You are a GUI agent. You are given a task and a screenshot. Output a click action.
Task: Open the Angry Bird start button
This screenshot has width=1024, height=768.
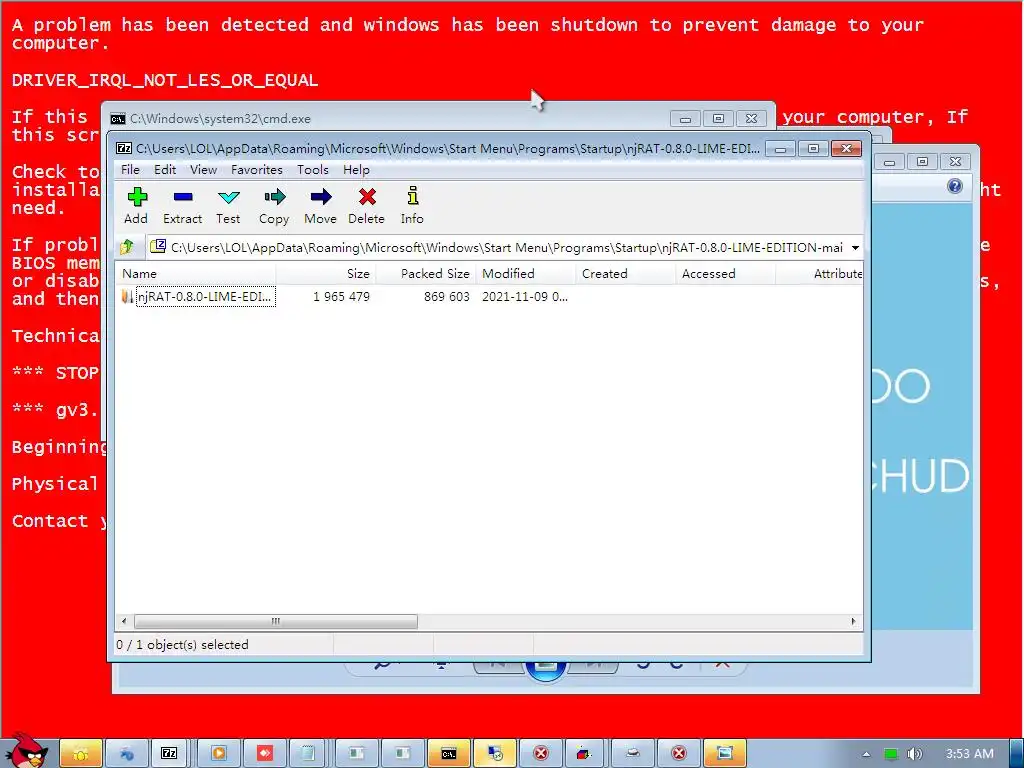26,751
